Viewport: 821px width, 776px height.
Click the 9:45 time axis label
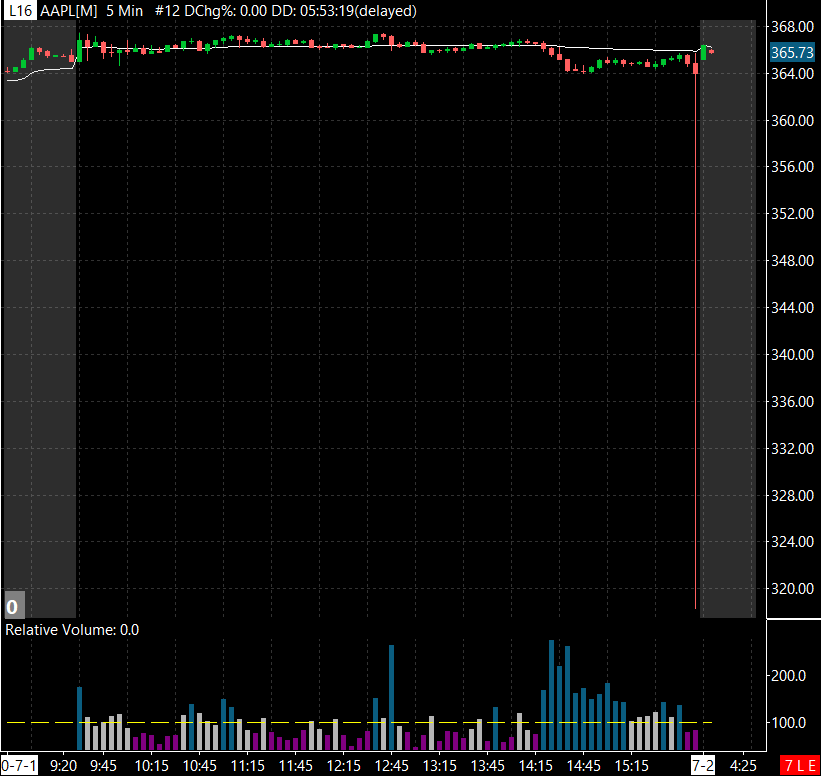(103, 766)
